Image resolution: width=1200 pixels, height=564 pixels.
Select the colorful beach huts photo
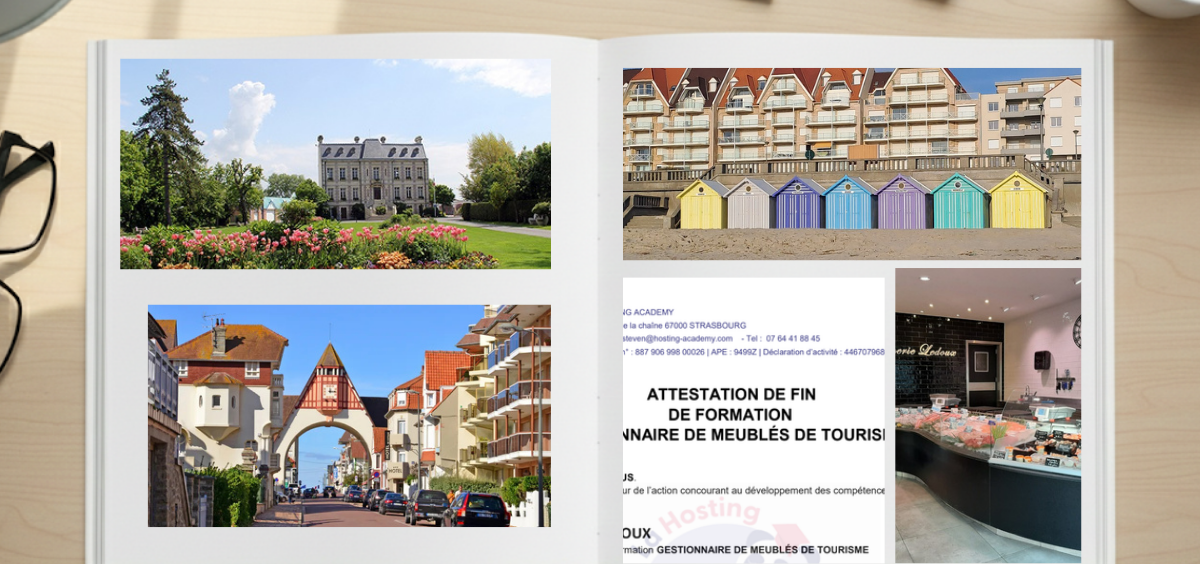851,163
